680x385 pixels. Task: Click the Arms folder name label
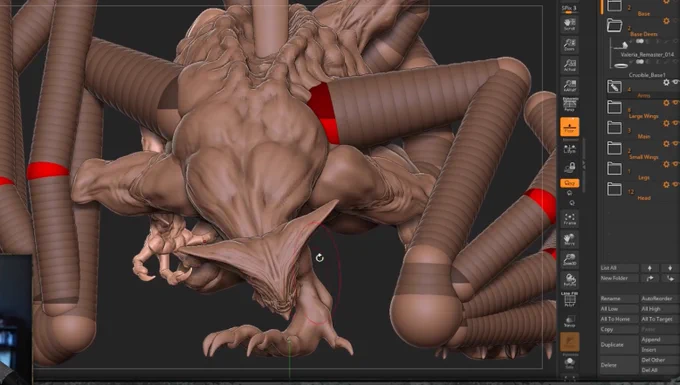(x=644, y=95)
